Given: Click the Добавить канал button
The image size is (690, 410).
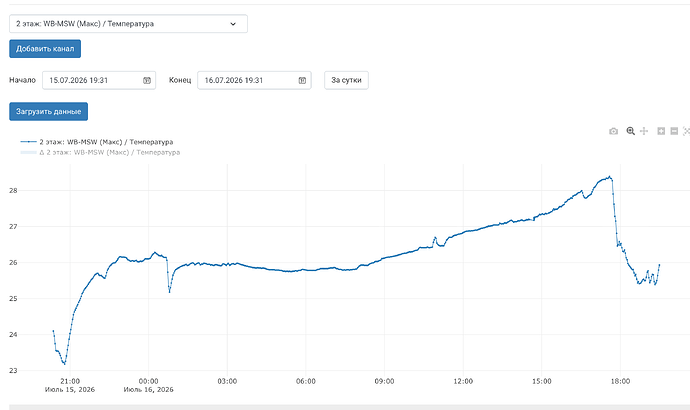Looking at the screenshot, I should click(x=45, y=49).
